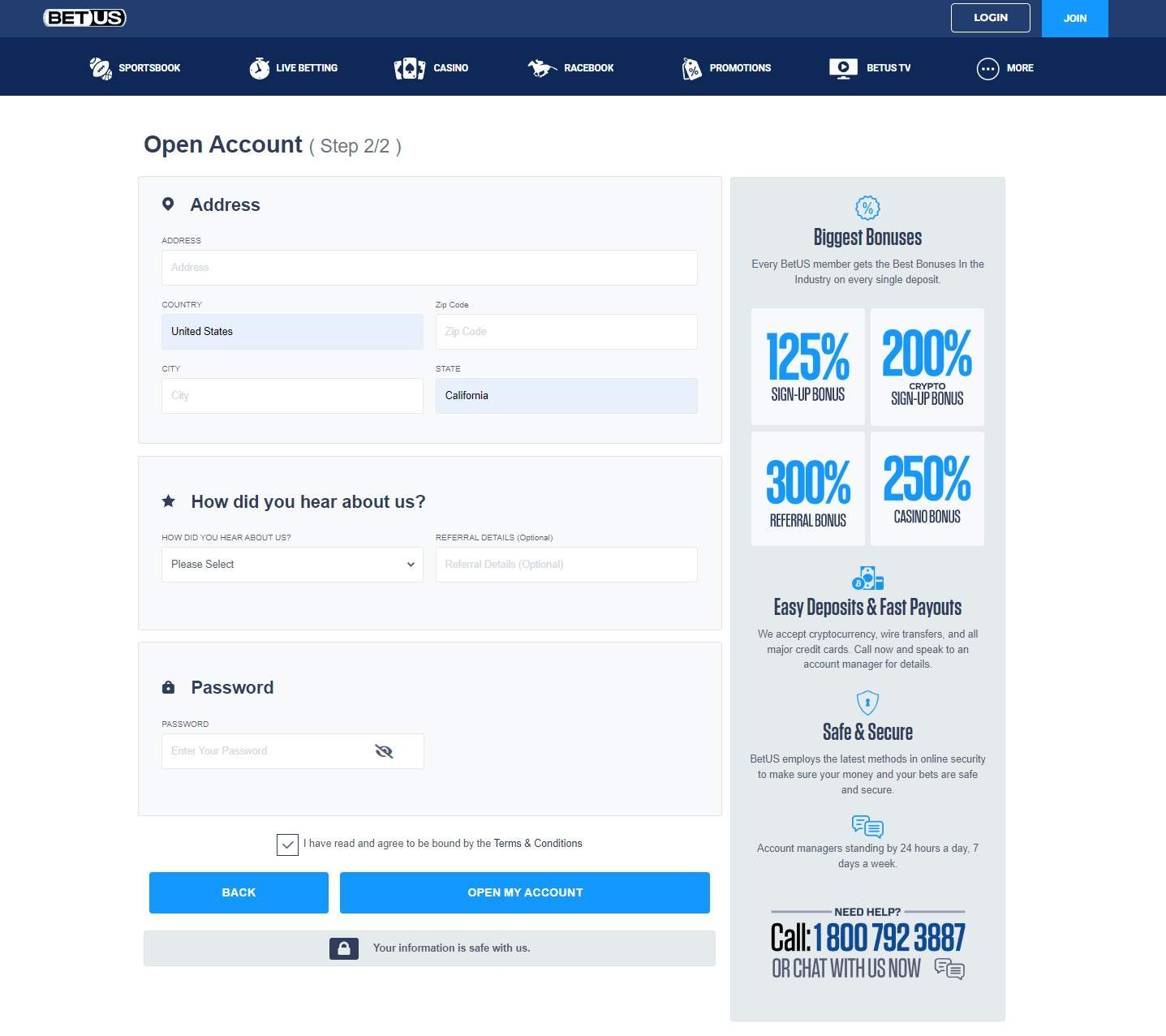This screenshot has height=1036, width=1166.
Task: Open the State field showing California
Action: click(566, 396)
